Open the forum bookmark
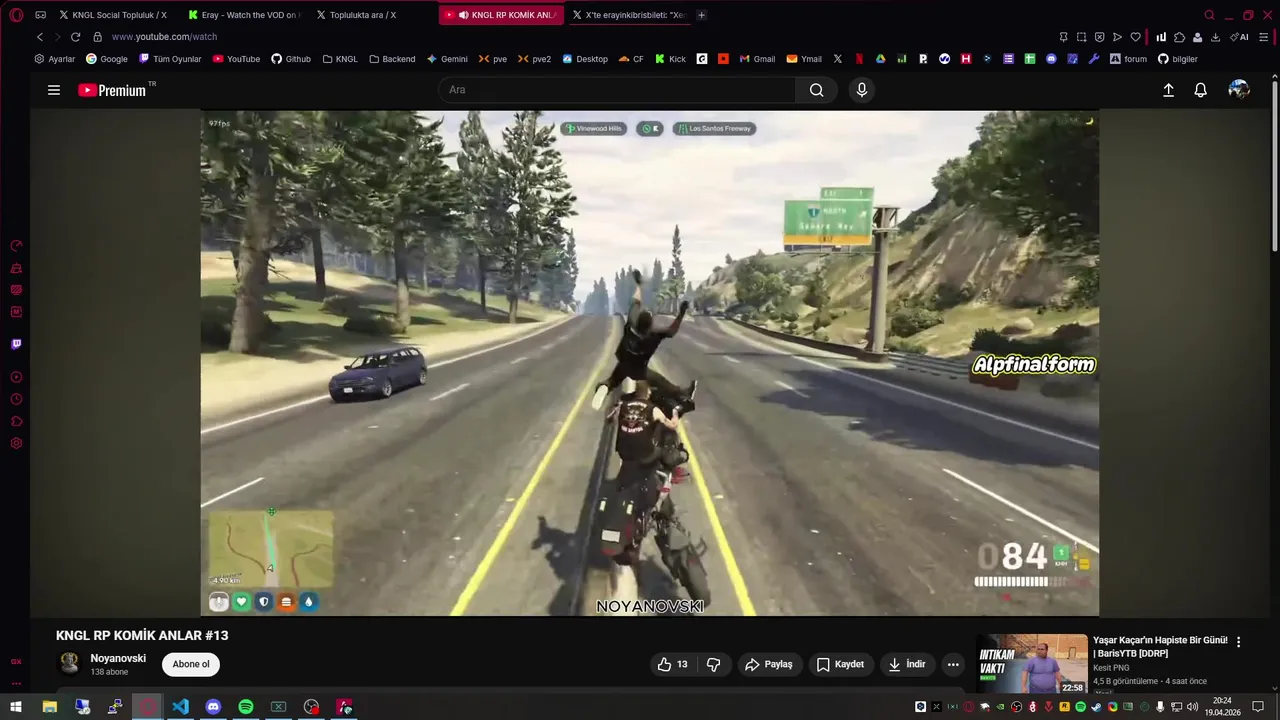The height and width of the screenshot is (720, 1280). (1128, 59)
